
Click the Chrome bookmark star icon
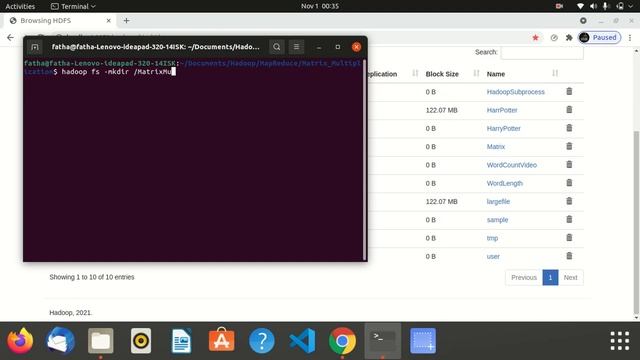[536, 38]
